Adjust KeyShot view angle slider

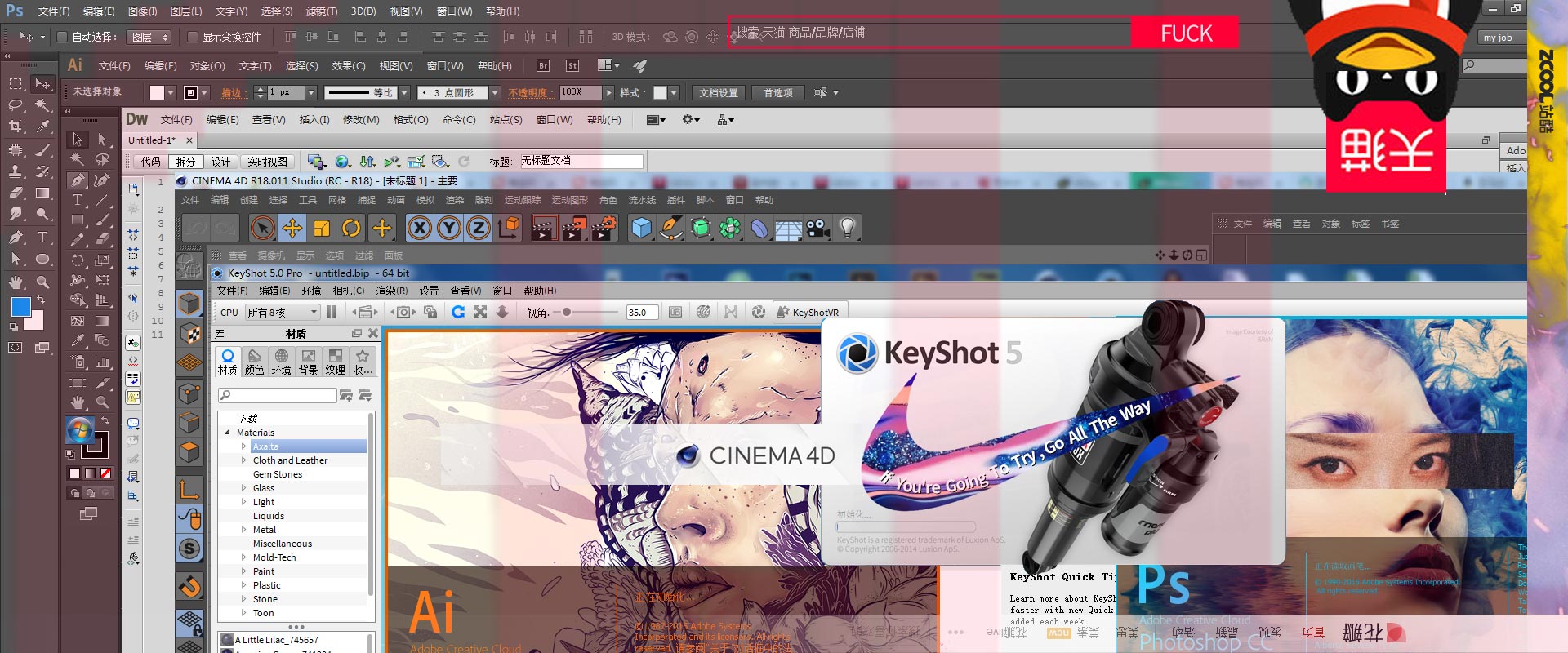[x=567, y=312]
